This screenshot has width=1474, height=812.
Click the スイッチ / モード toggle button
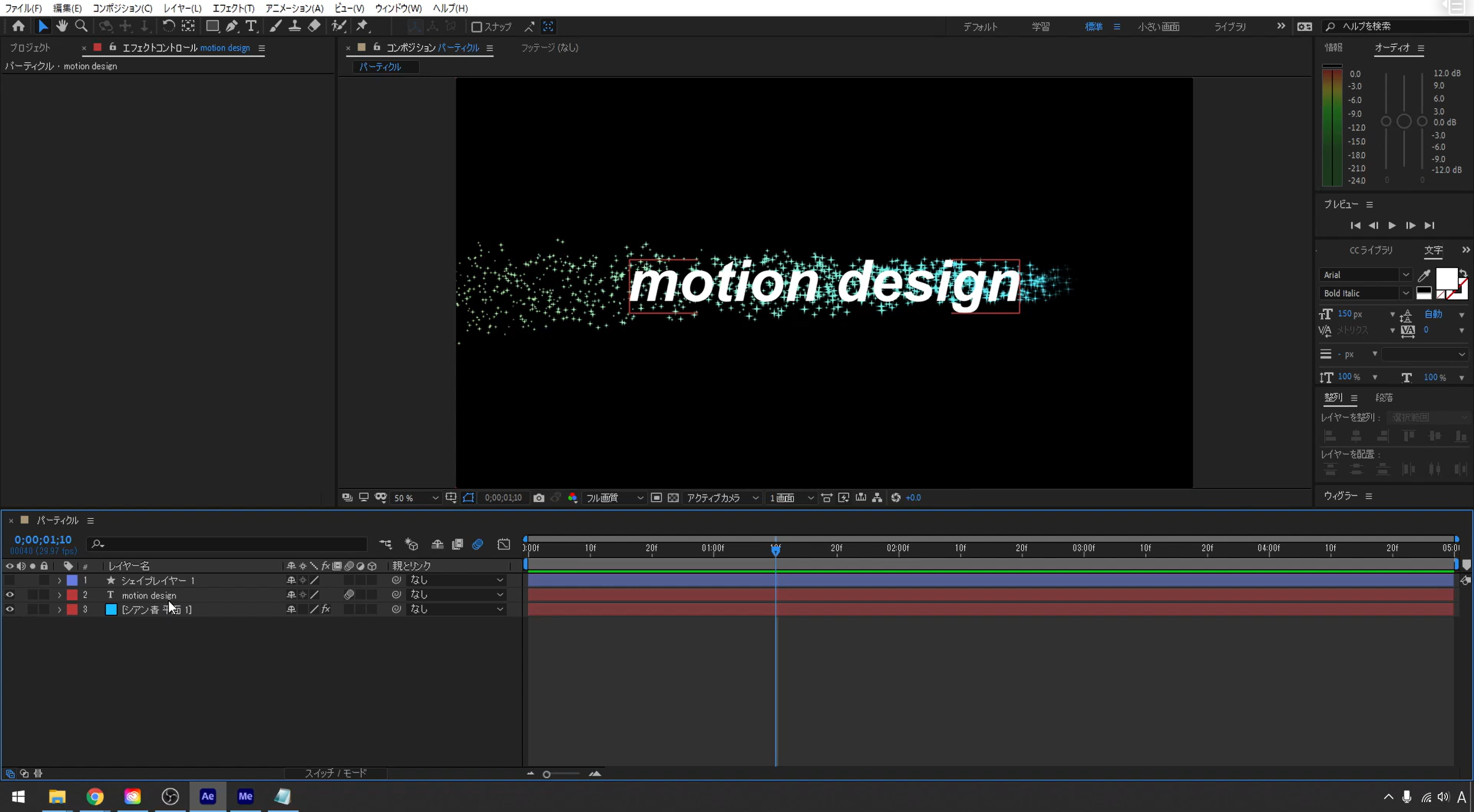pos(336,773)
